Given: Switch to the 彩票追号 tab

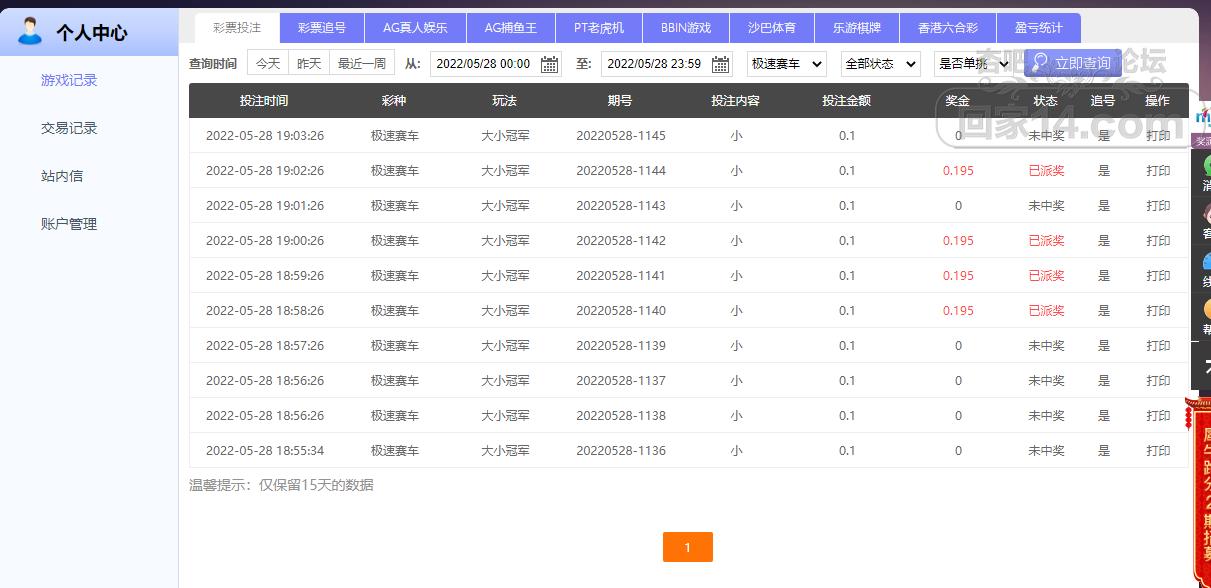Looking at the screenshot, I should (321, 28).
